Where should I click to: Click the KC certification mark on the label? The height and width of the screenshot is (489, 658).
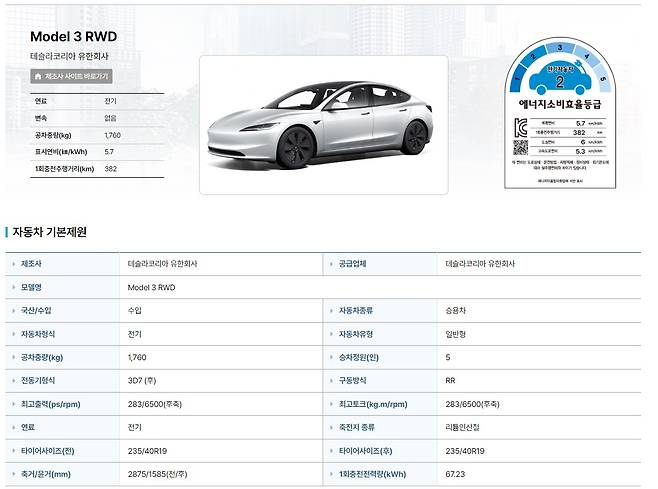coord(520,125)
